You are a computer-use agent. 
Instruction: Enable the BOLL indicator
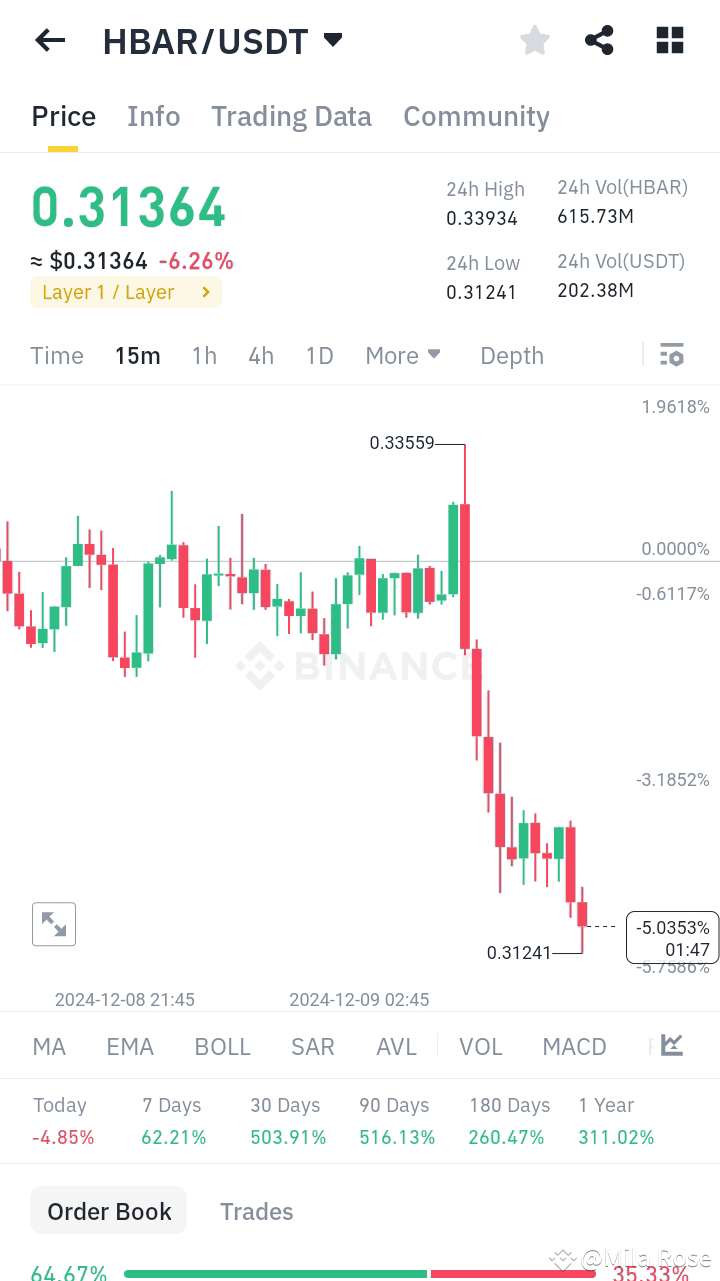coord(222,1046)
